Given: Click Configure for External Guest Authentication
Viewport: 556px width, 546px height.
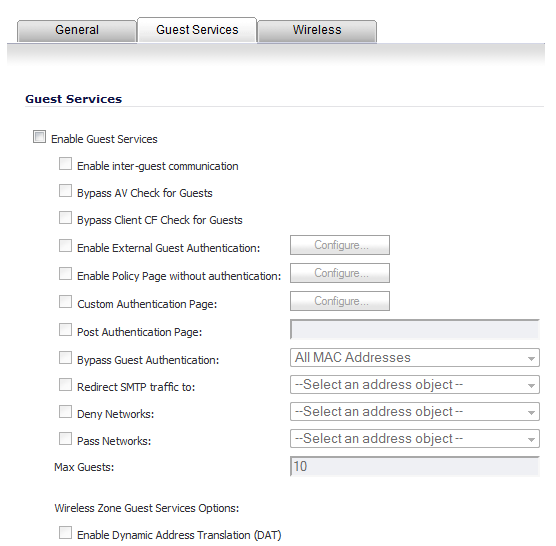Looking at the screenshot, I should (x=340, y=245).
